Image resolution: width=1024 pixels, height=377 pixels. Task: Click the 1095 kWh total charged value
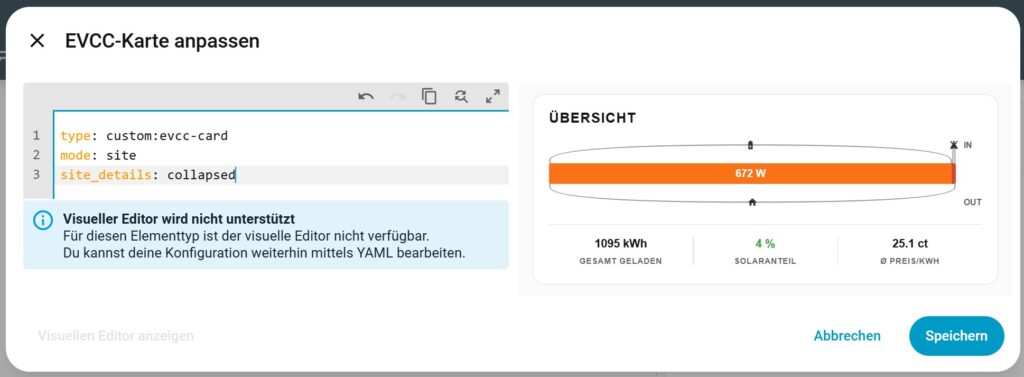(620, 244)
